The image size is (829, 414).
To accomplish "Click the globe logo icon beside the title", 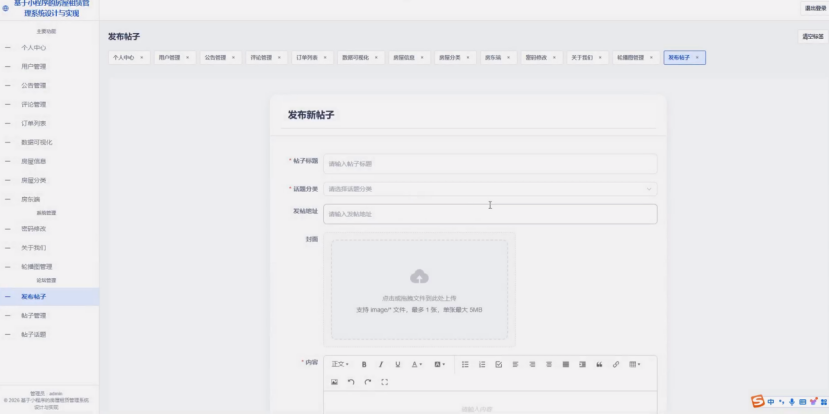I will click(x=6, y=8).
